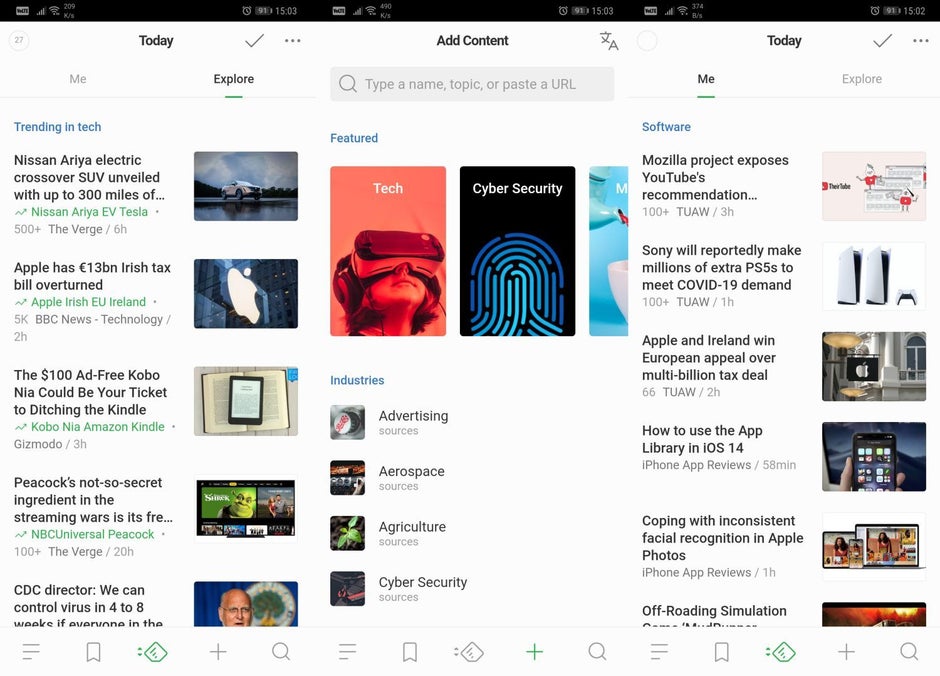
Task: Focus the name, topic, or URL search field
Action: point(472,84)
